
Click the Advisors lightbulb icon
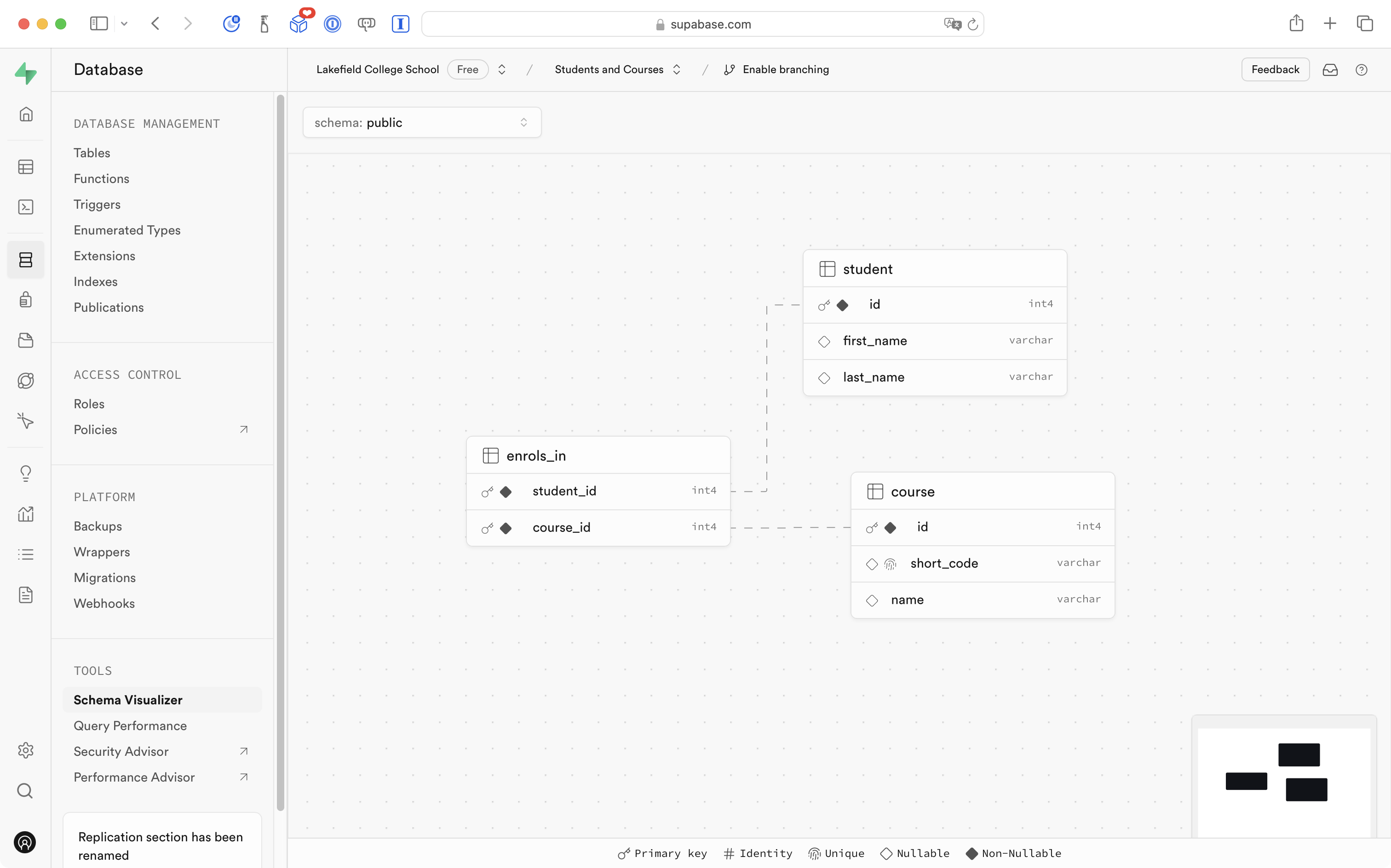click(x=26, y=473)
